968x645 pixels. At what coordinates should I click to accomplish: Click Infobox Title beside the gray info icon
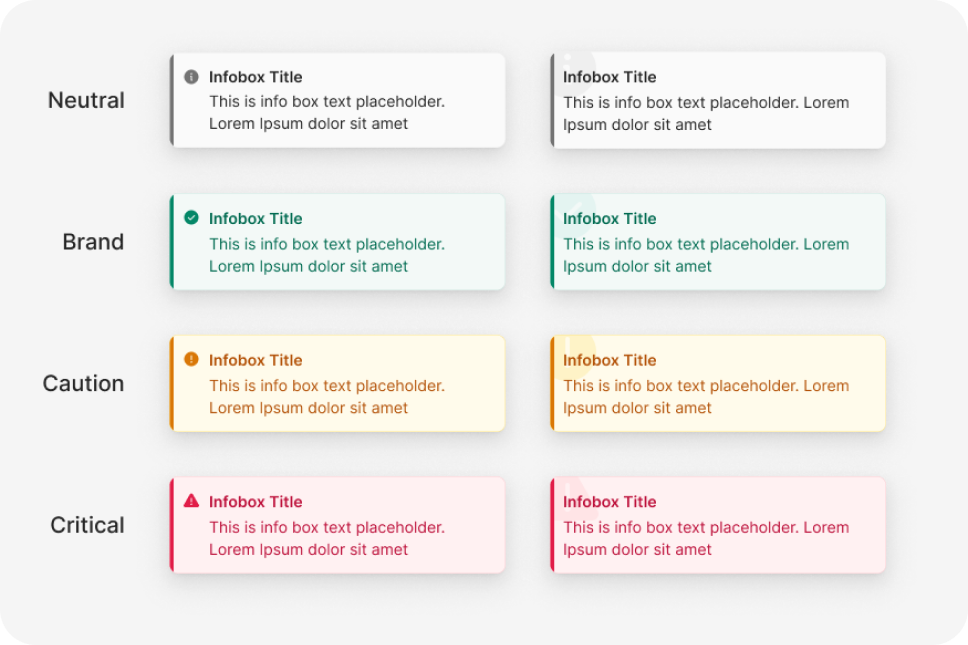255,77
